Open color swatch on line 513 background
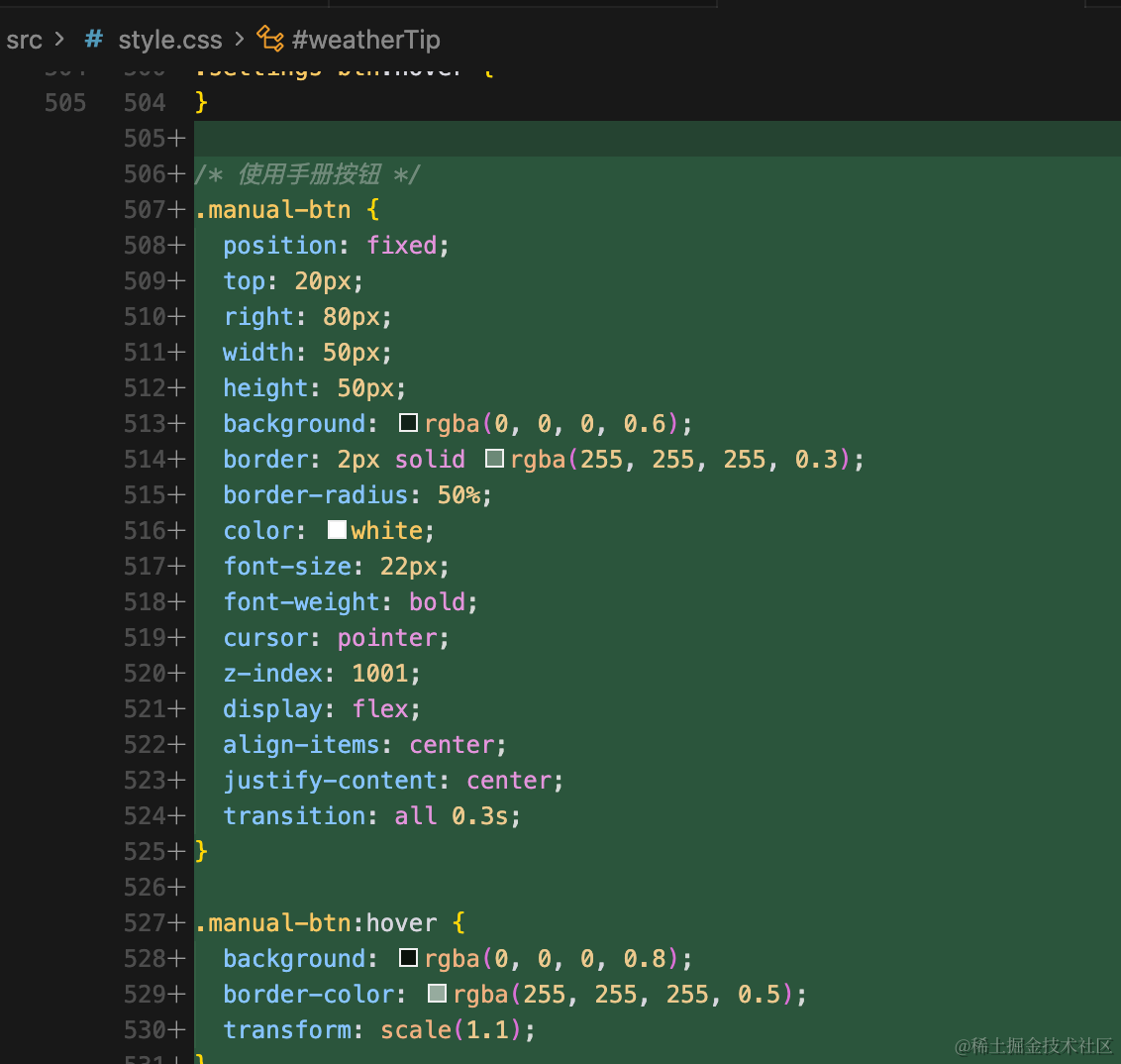This screenshot has height=1064, width=1121. 408,423
